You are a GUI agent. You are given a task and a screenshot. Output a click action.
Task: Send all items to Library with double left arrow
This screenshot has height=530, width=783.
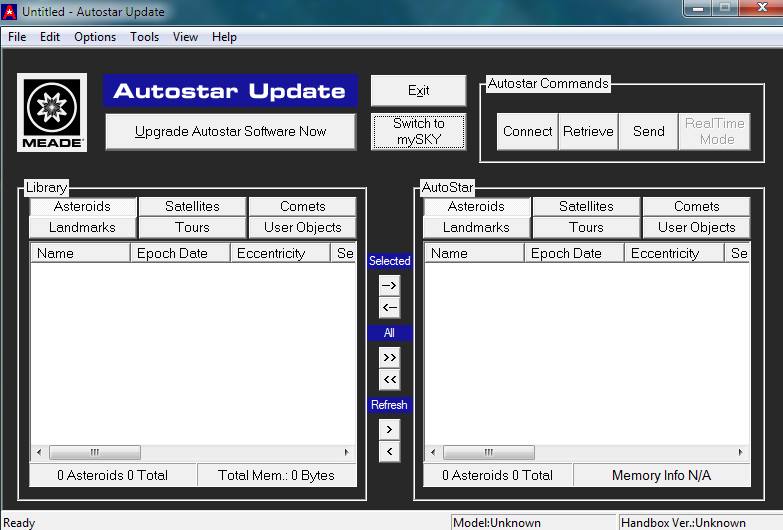click(389, 379)
